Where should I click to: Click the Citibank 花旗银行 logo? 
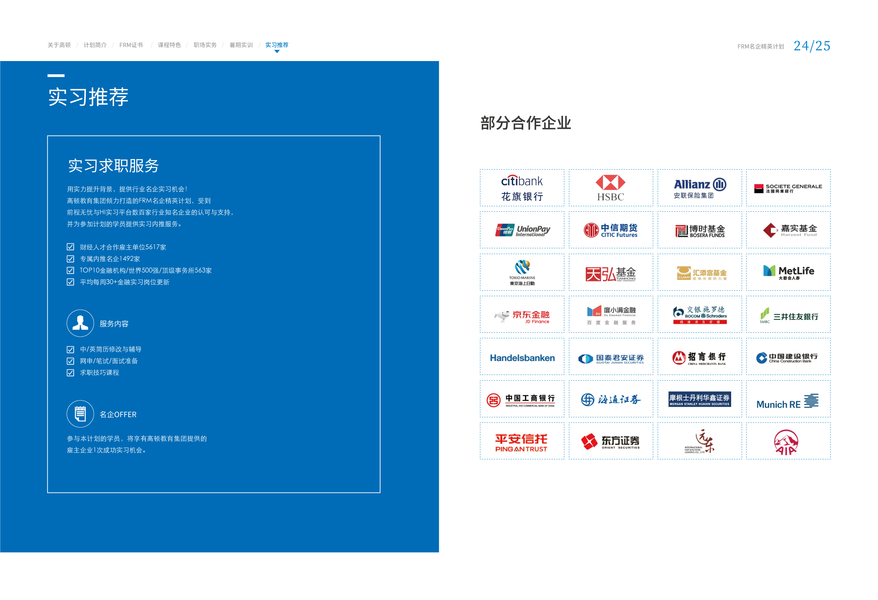click(x=522, y=188)
